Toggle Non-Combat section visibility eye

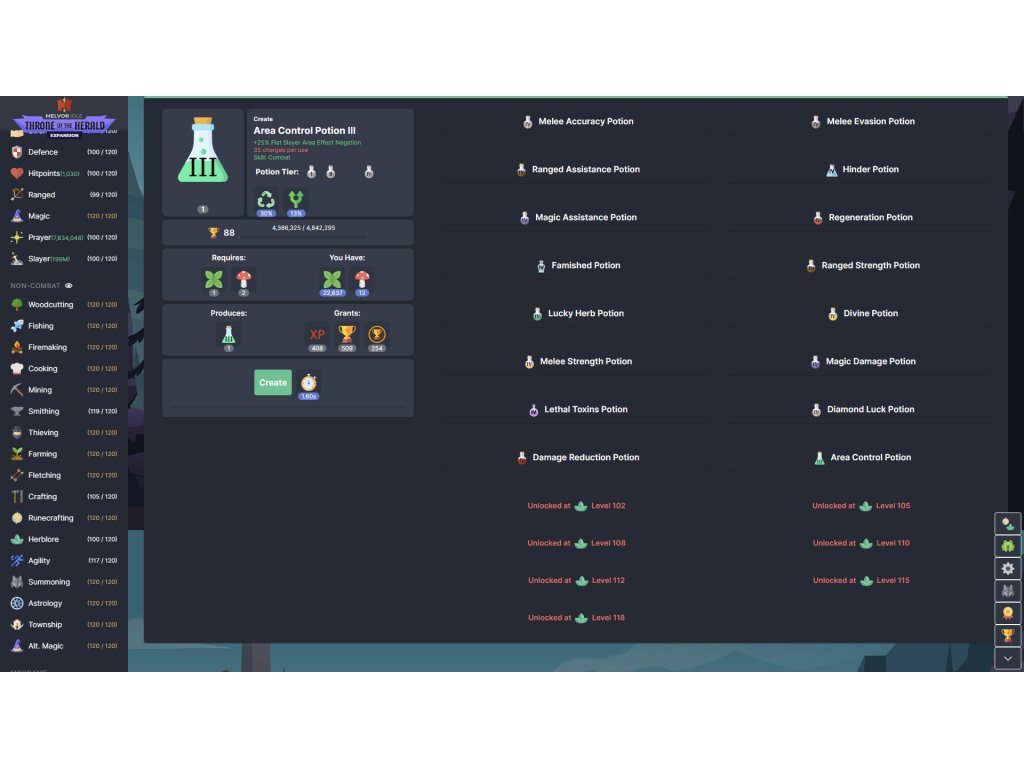69,285
